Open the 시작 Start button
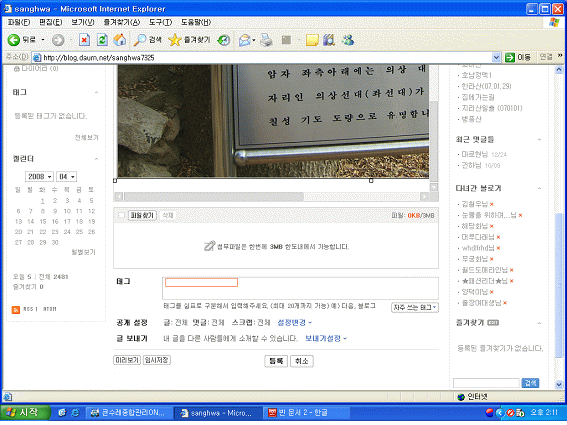Screen dimensions: 567x425 25,413
